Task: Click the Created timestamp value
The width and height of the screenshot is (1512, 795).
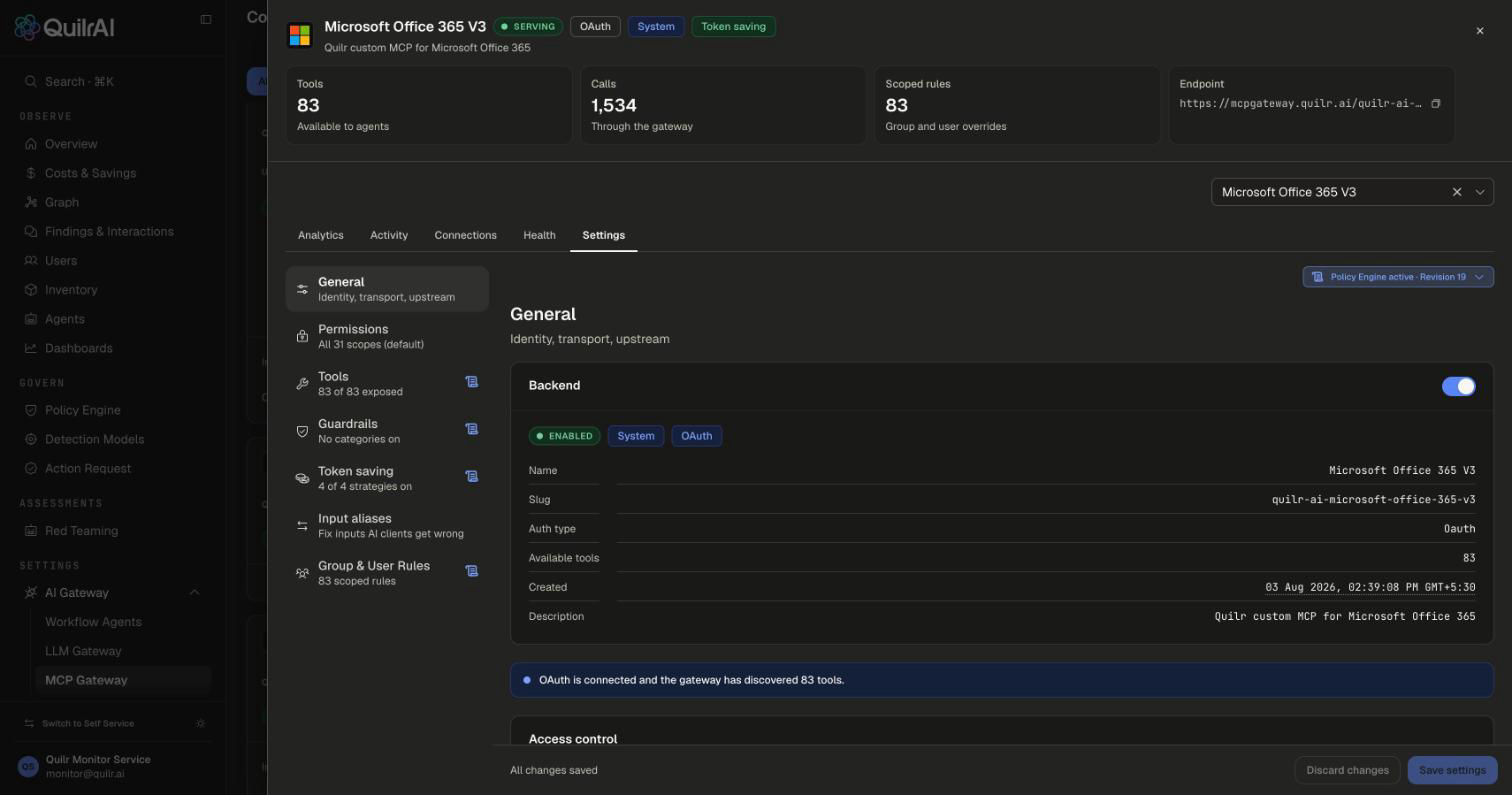Action: click(1370, 587)
